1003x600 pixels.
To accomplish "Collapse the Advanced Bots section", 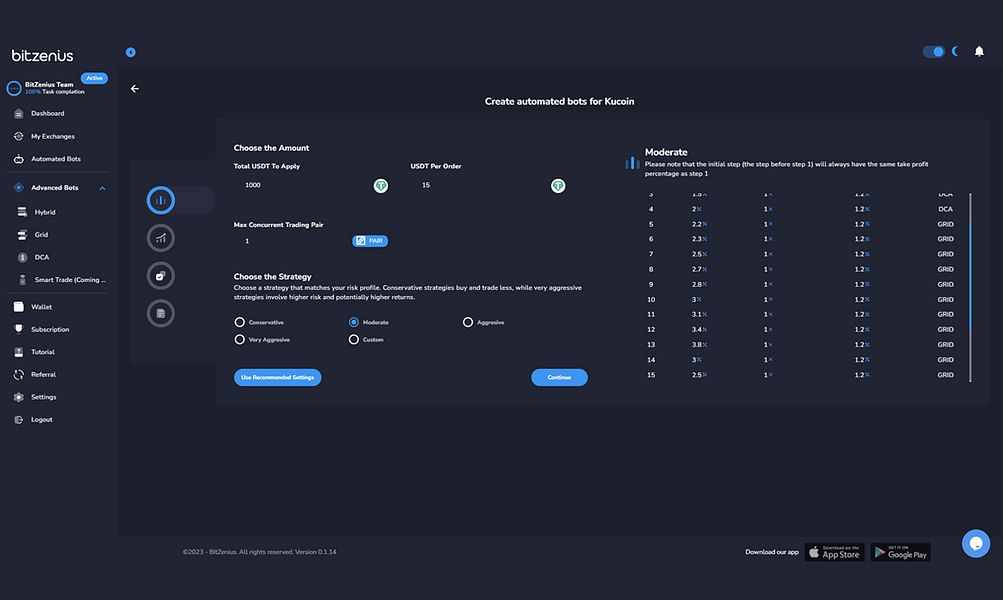I will pos(102,188).
